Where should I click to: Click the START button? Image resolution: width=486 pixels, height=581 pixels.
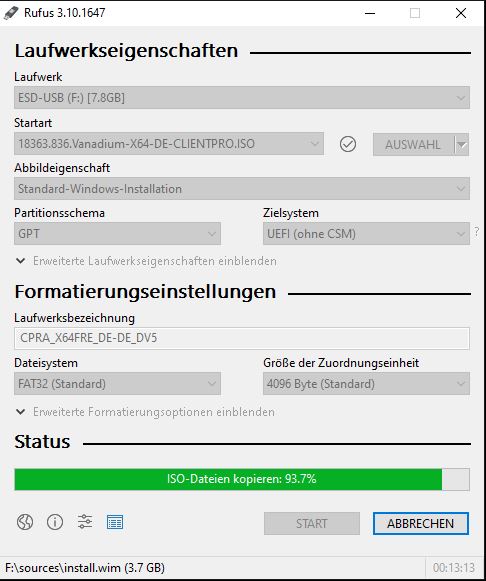[312, 524]
